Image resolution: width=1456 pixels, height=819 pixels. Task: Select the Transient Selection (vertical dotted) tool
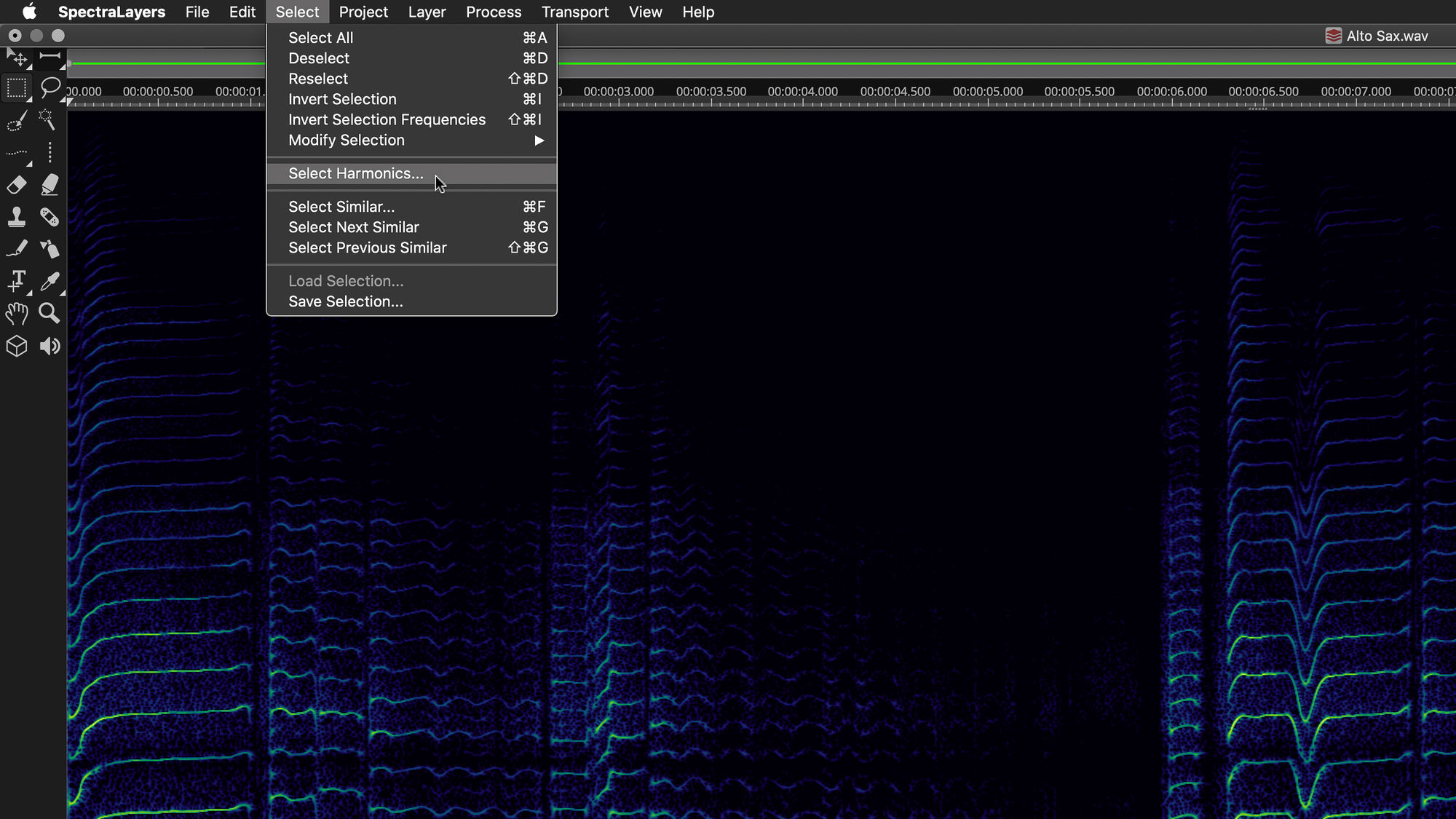point(50,152)
